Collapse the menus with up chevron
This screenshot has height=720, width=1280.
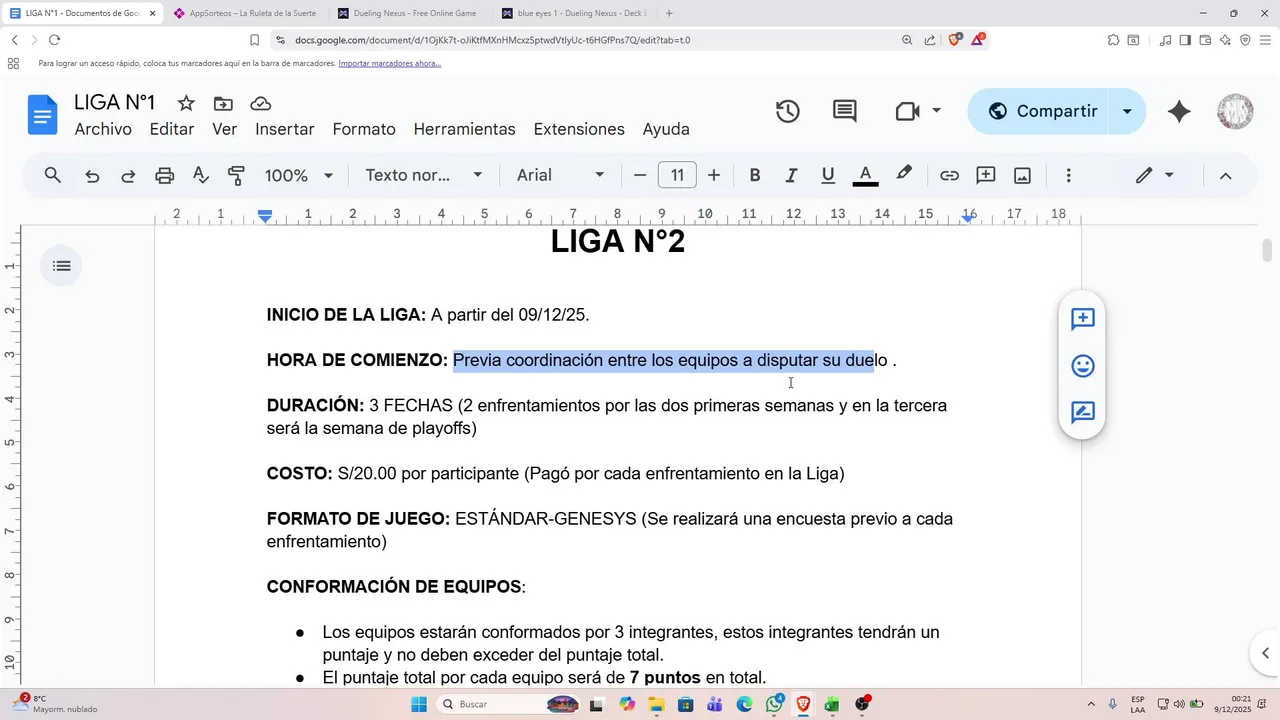(1225, 175)
